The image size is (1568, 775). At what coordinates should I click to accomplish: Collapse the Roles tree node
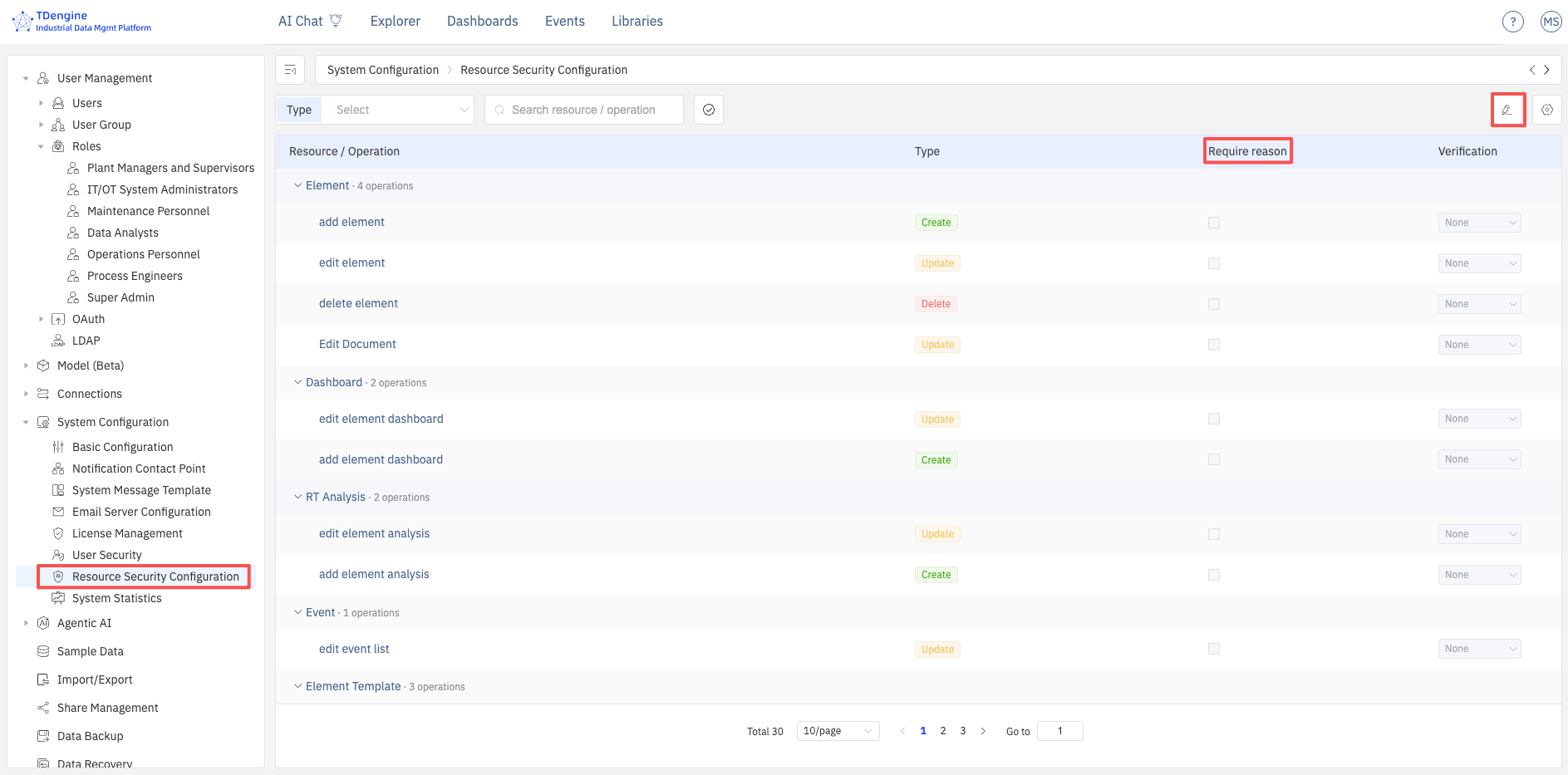41,146
